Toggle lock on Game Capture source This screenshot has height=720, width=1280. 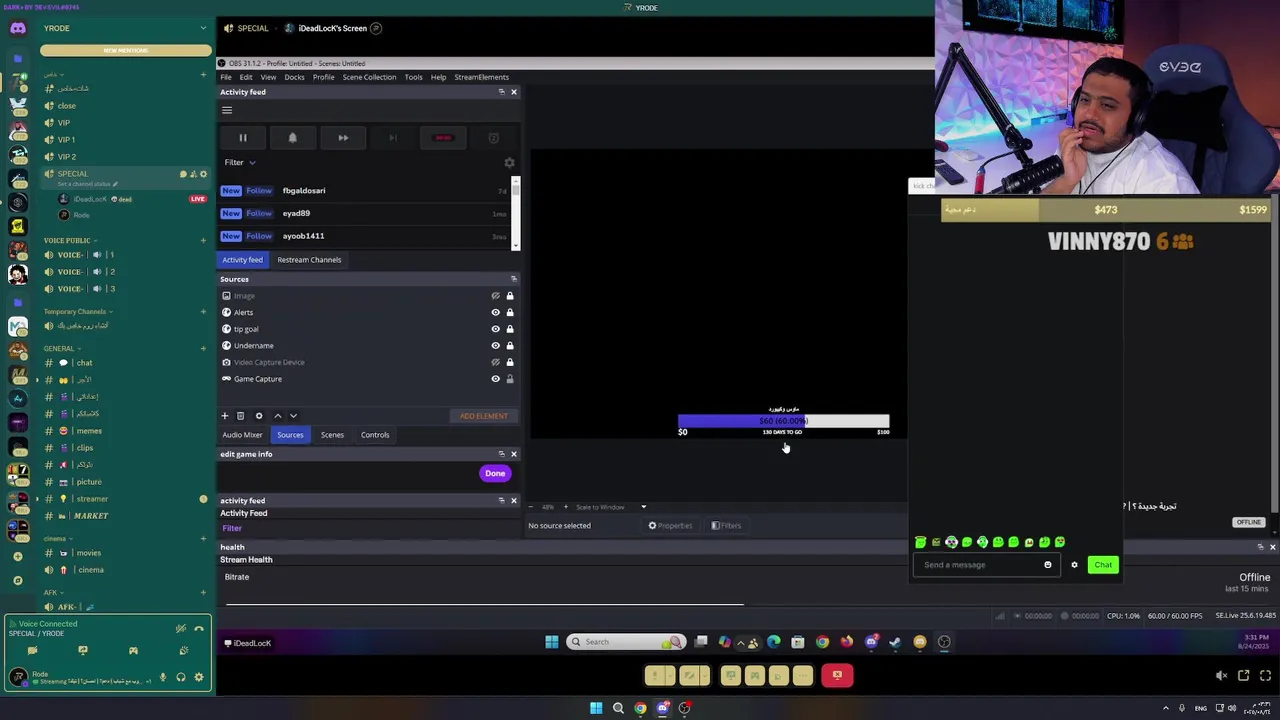point(510,379)
